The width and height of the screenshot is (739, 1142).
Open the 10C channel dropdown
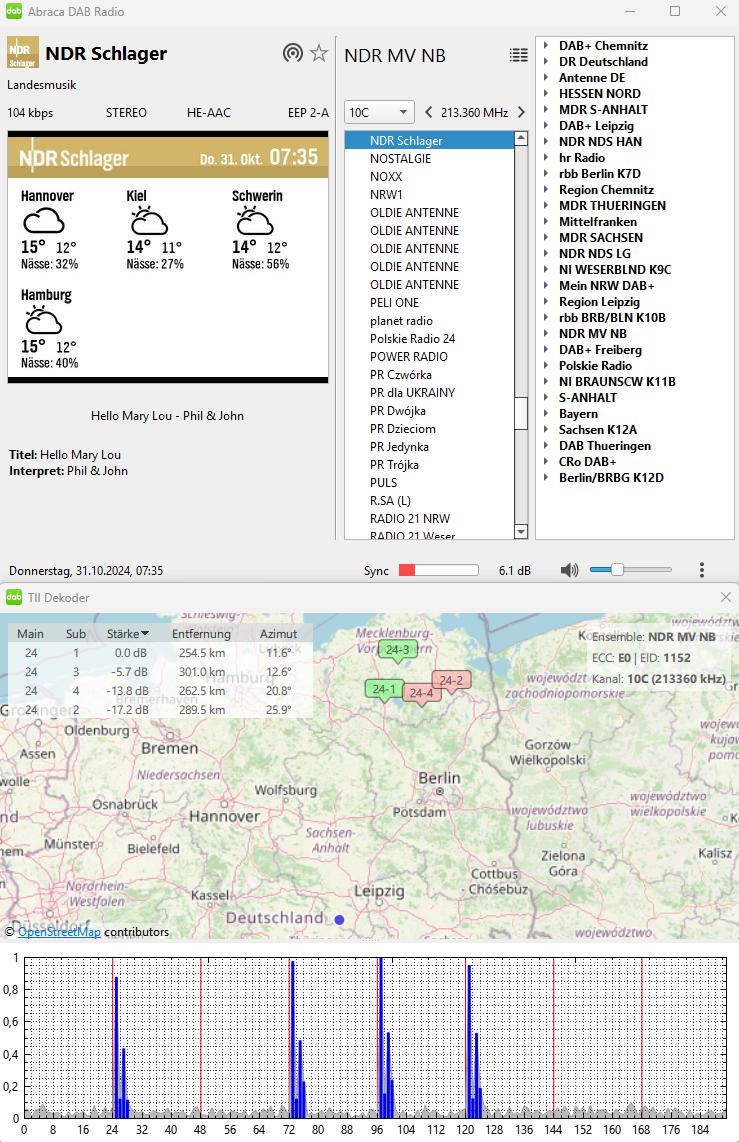[x=379, y=112]
